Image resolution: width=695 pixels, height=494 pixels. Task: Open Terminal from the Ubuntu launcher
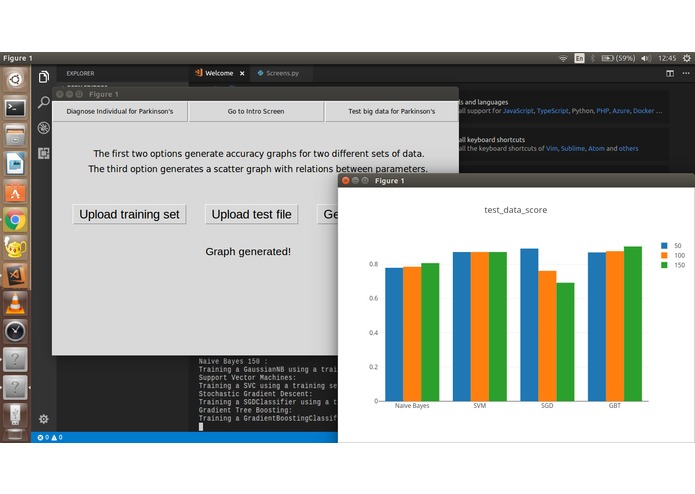pos(15,108)
